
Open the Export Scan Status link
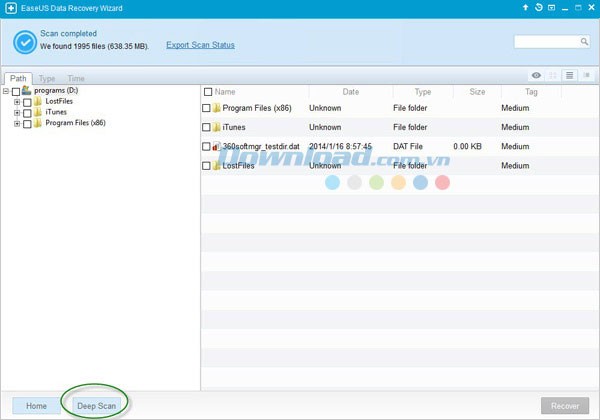click(200, 45)
